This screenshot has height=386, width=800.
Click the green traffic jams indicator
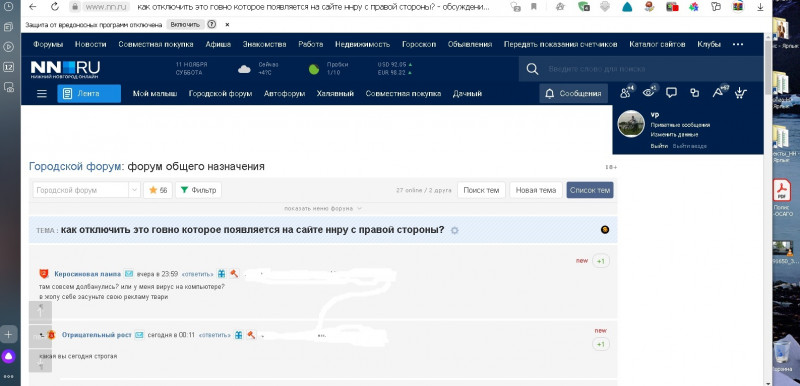click(x=314, y=69)
